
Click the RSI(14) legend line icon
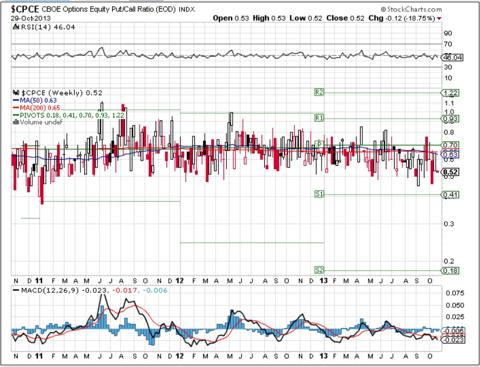pyautogui.click(x=16, y=28)
